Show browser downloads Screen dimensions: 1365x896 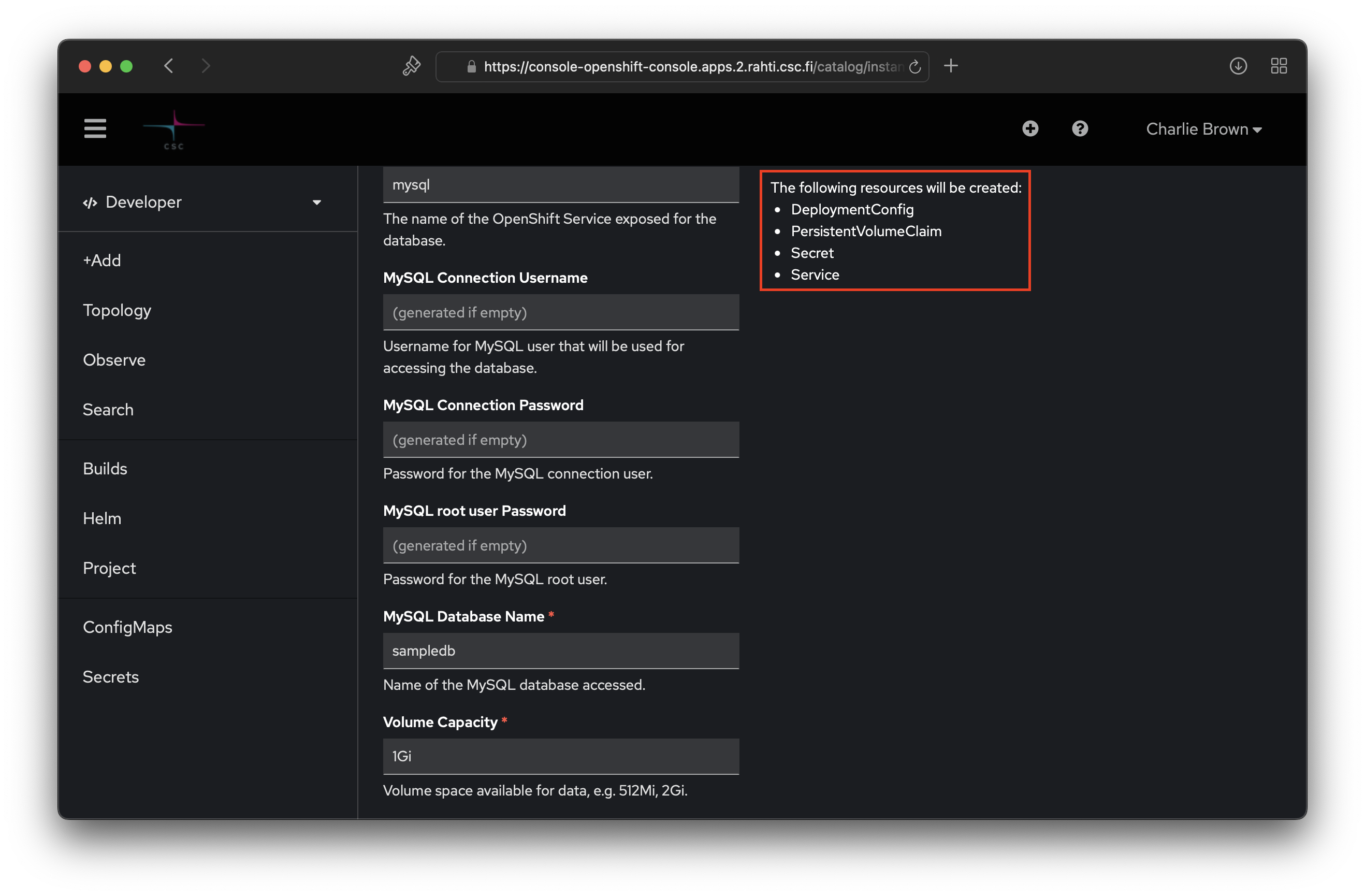click(1238, 66)
